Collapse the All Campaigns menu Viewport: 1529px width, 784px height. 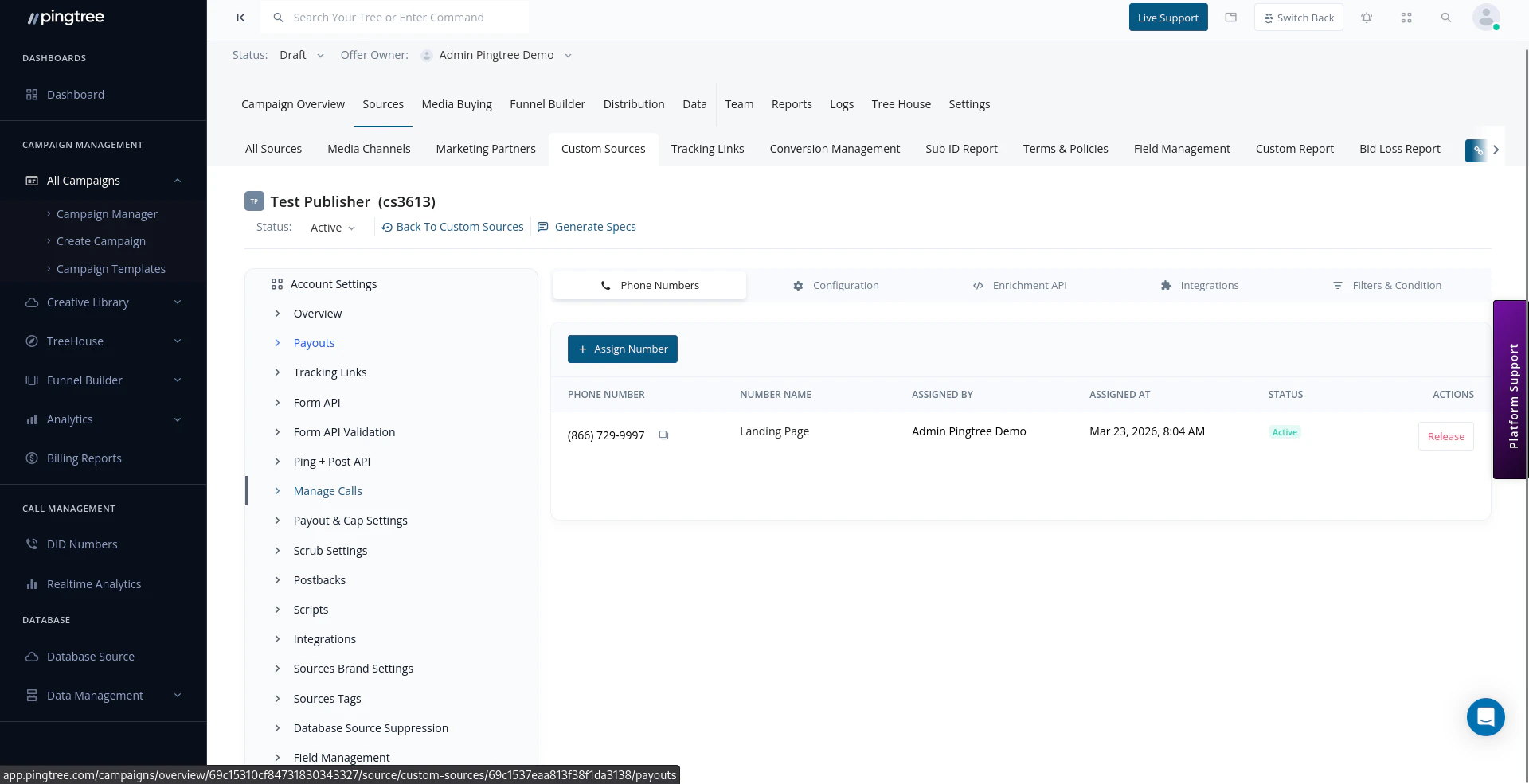click(178, 181)
